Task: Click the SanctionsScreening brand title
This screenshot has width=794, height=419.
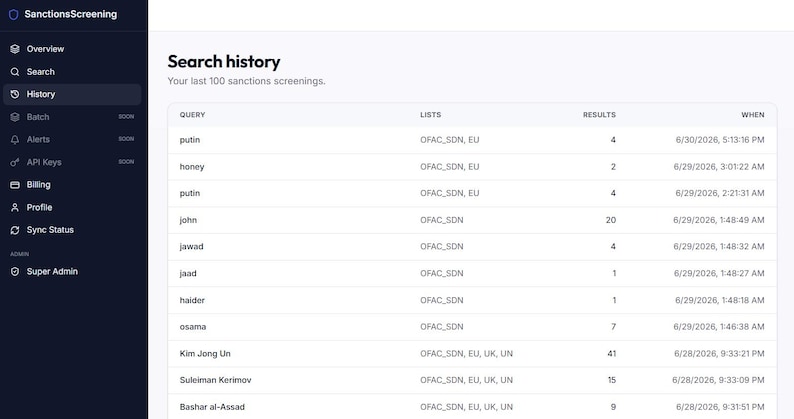Action: pyautogui.click(x=70, y=14)
